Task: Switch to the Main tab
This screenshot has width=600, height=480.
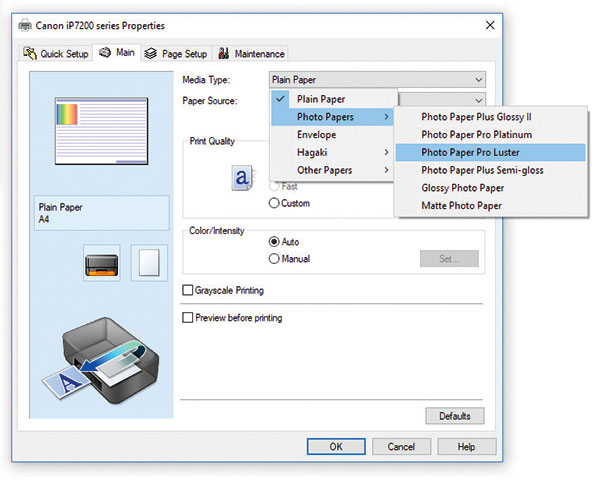Action: tap(117, 52)
